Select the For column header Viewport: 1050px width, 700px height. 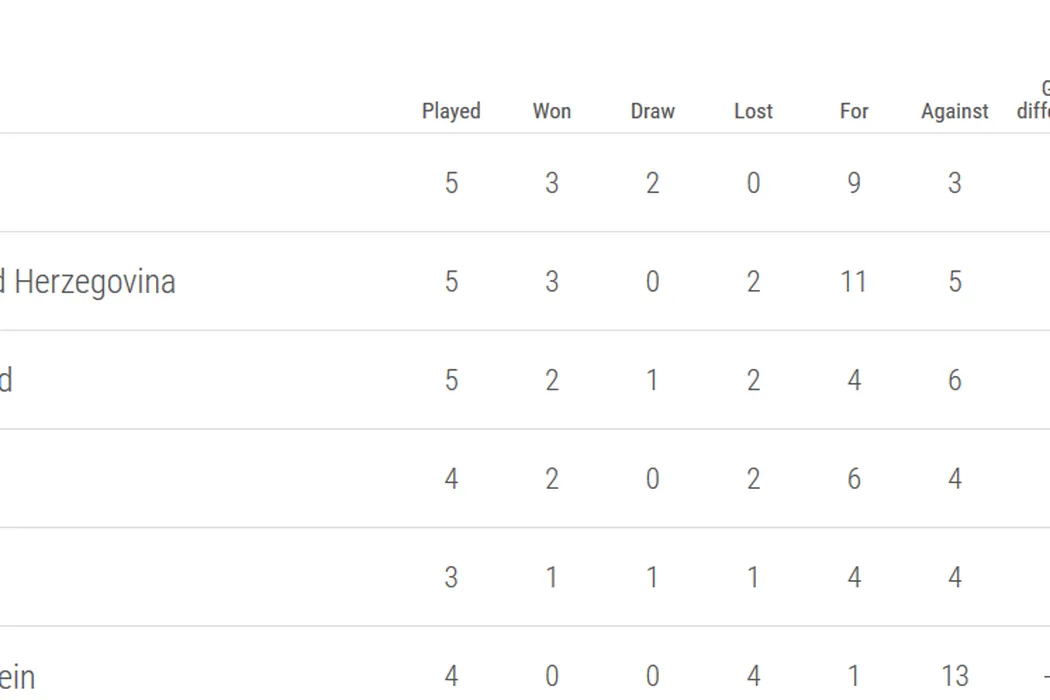[x=854, y=111]
